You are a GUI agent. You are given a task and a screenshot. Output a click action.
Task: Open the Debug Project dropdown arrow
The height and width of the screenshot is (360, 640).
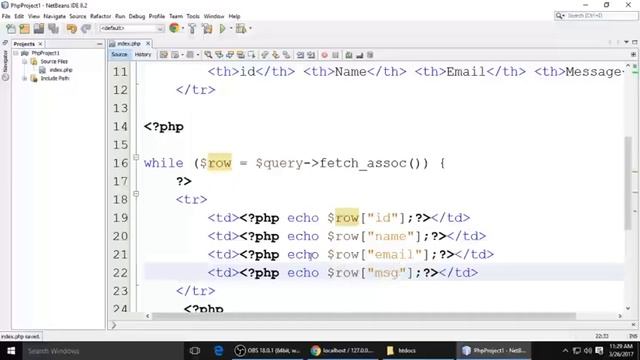(250, 29)
